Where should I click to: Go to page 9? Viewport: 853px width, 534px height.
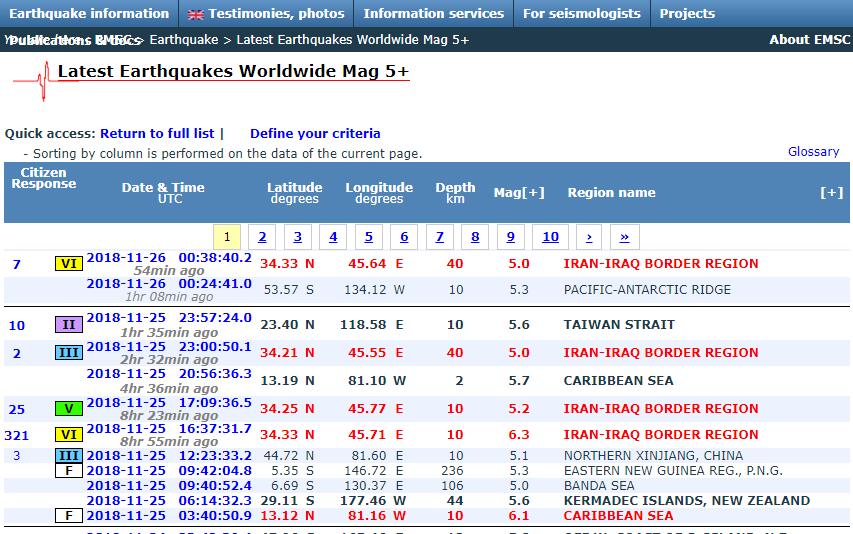511,237
